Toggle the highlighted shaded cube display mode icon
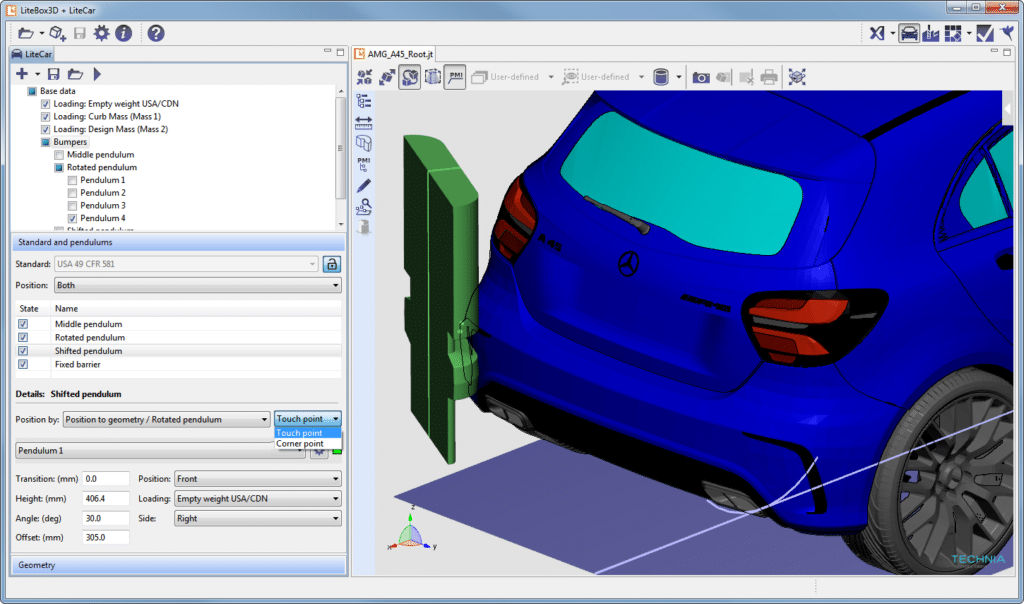 click(409, 77)
